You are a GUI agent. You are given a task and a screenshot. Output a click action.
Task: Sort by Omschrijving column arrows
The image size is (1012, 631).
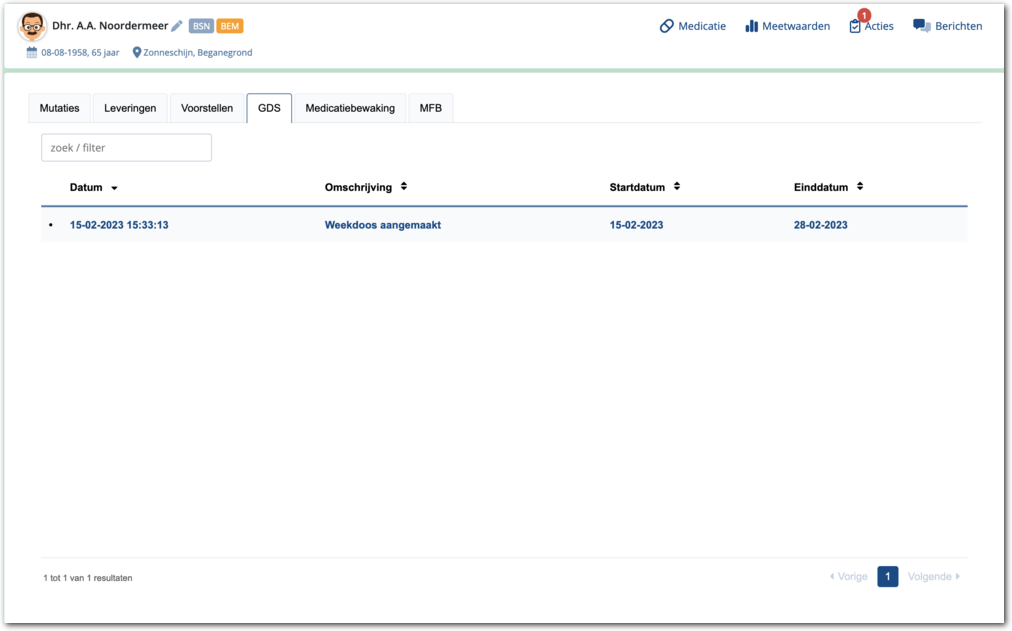click(x=404, y=187)
